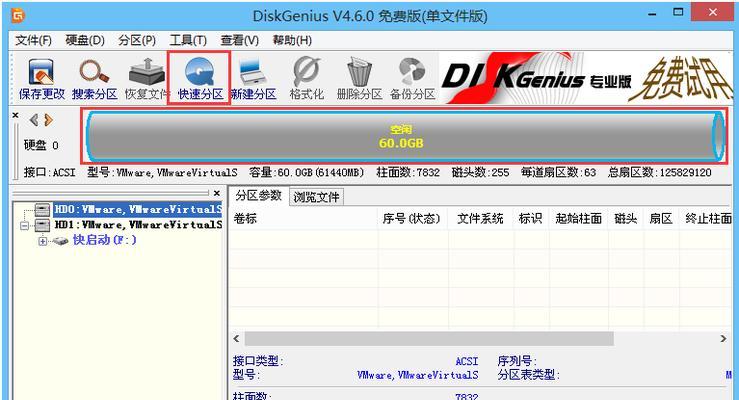739x400 pixels.
Task: Close the disk tree panel with its X
Action: point(217,193)
